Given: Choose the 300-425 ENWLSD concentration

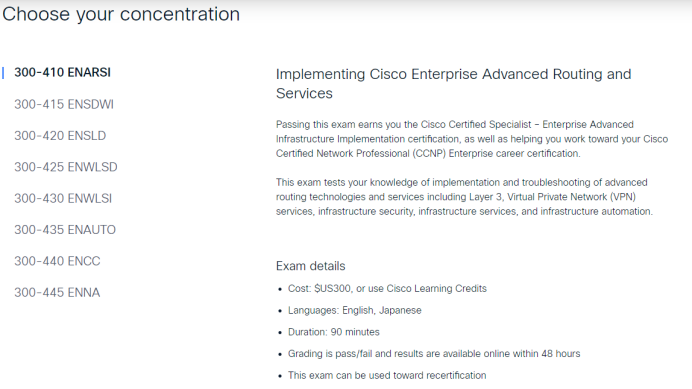Looking at the screenshot, I should (66, 167).
